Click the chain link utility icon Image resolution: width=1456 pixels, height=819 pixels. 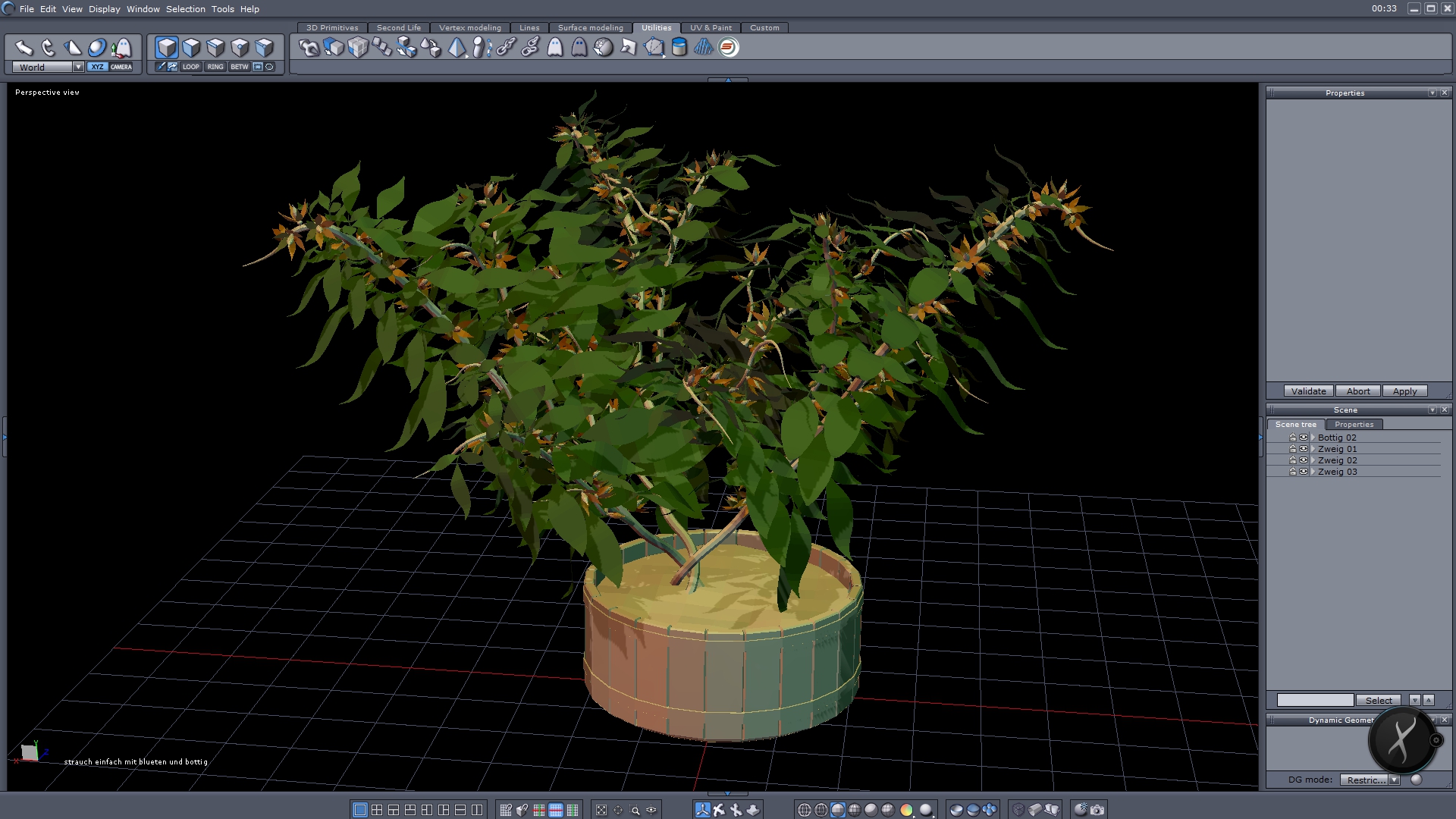[506, 48]
